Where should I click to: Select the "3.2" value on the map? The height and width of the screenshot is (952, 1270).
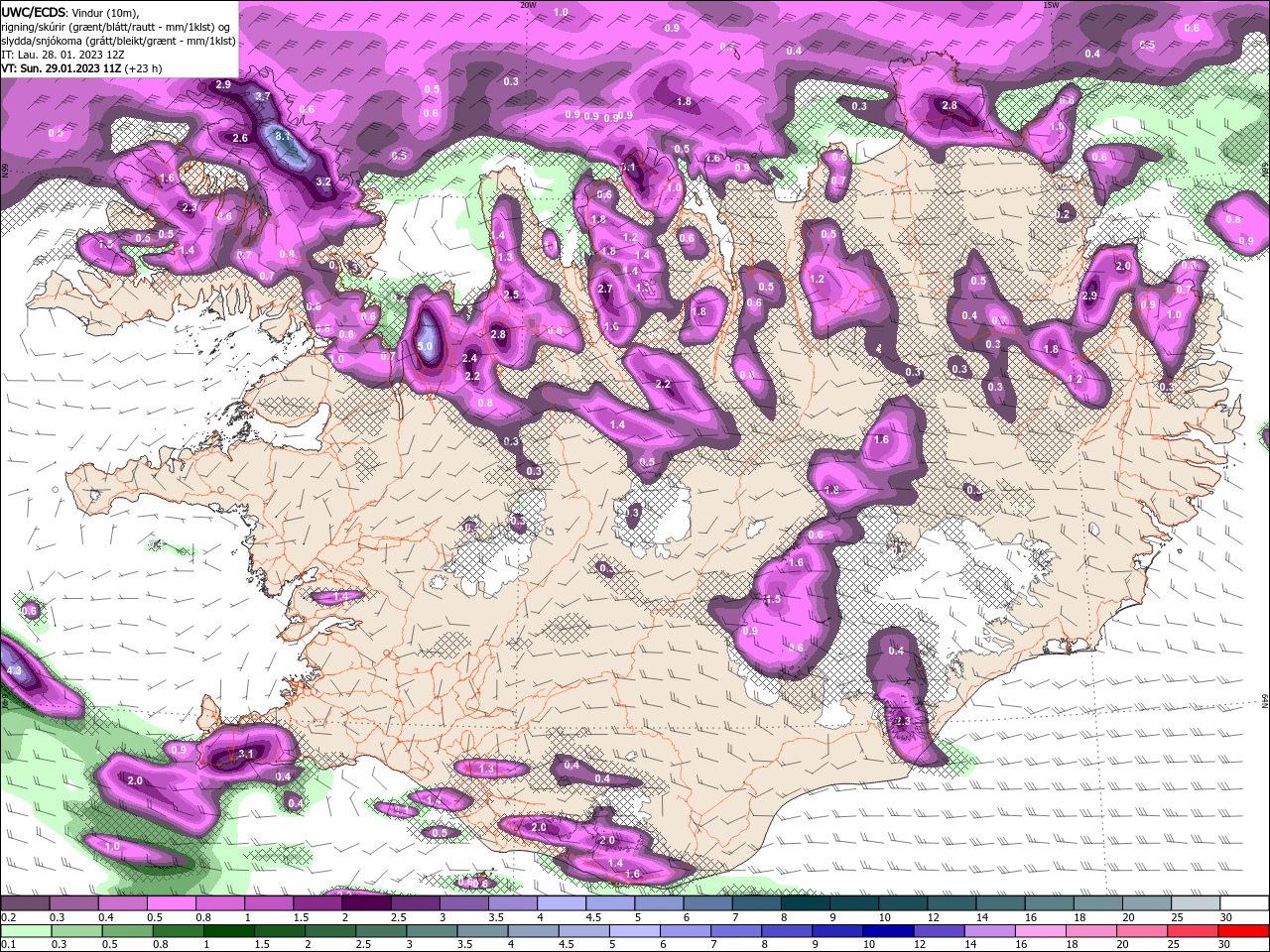coord(323,182)
